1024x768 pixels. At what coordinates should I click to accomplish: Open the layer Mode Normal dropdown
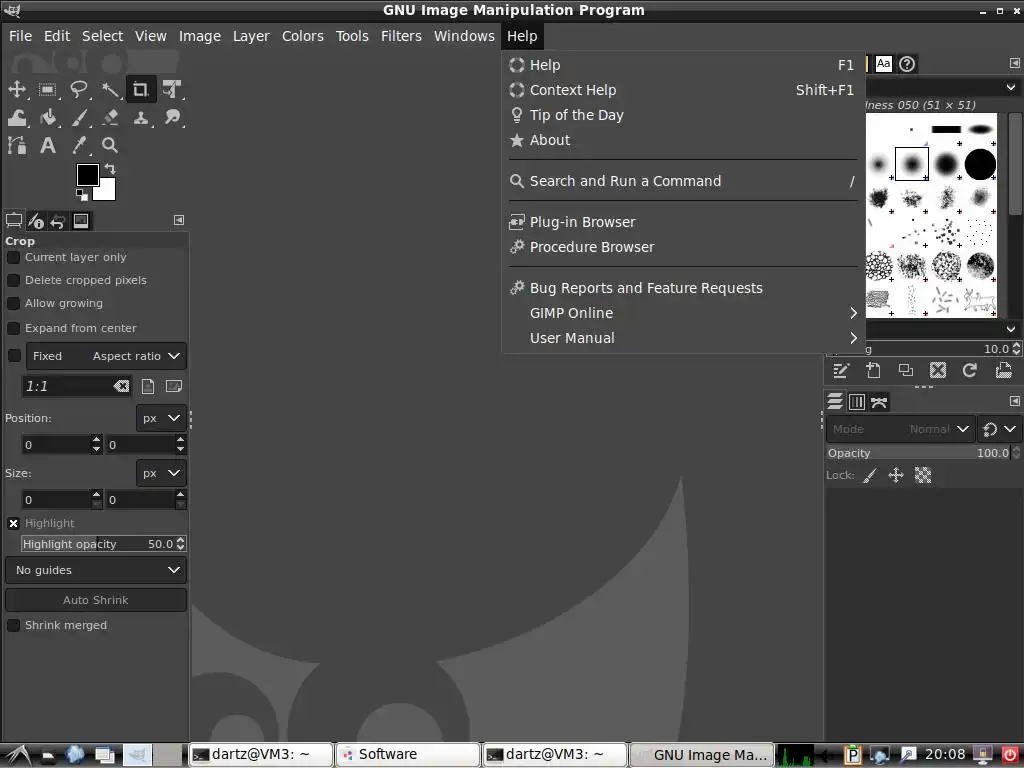coord(901,429)
